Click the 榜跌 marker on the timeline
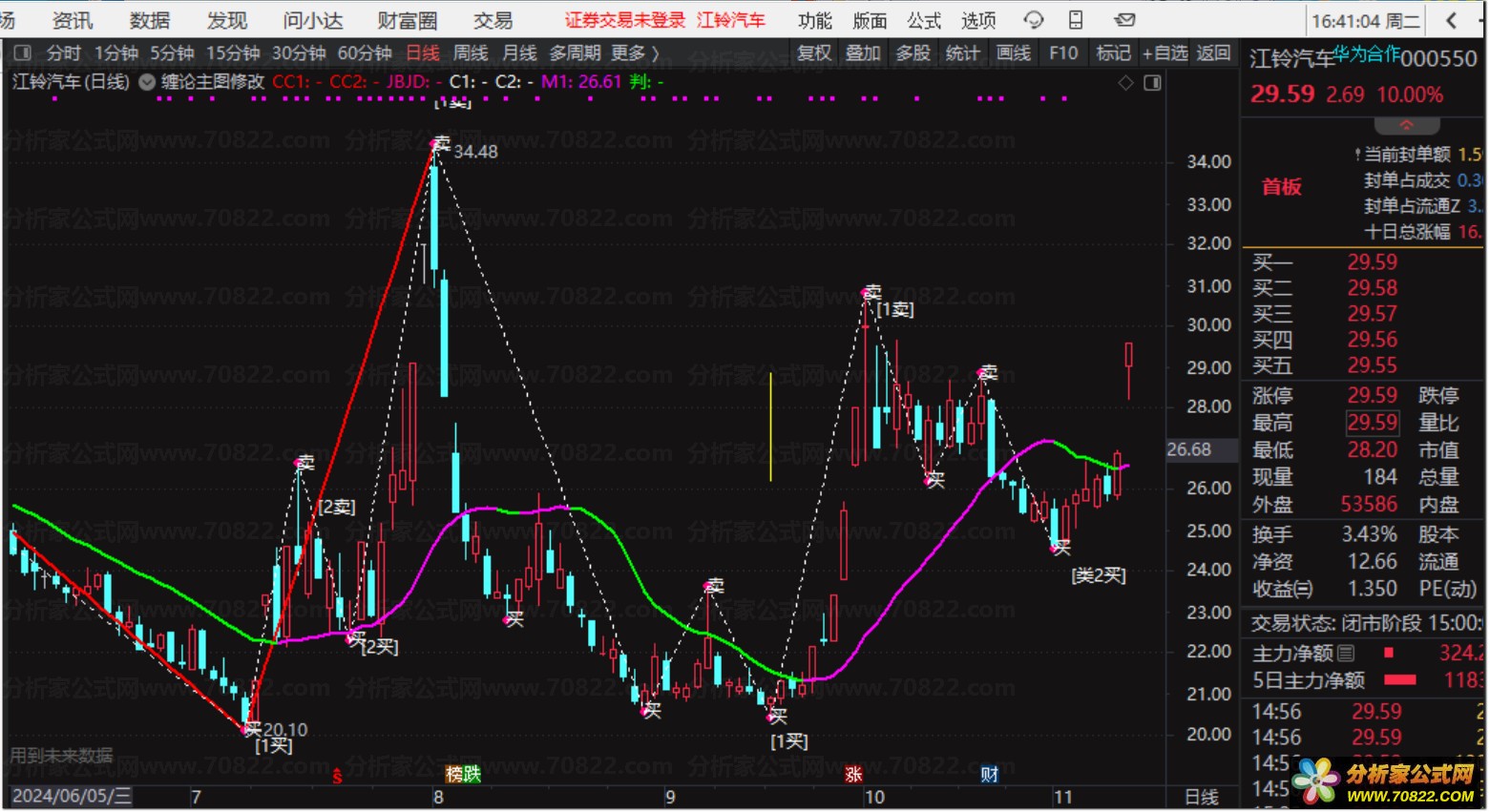1490x812 pixels. coord(463,774)
